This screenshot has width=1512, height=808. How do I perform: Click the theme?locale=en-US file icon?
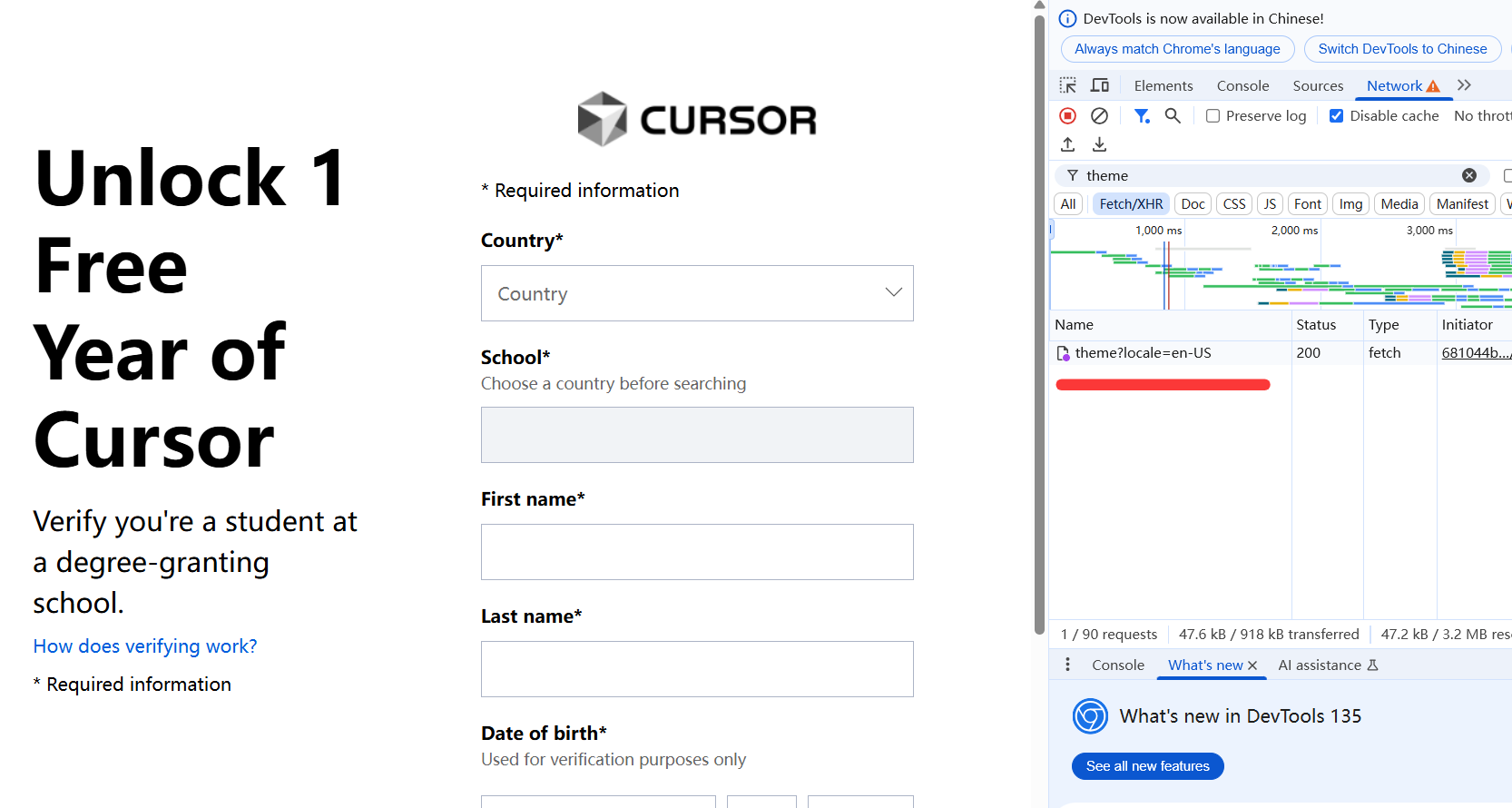click(1063, 353)
